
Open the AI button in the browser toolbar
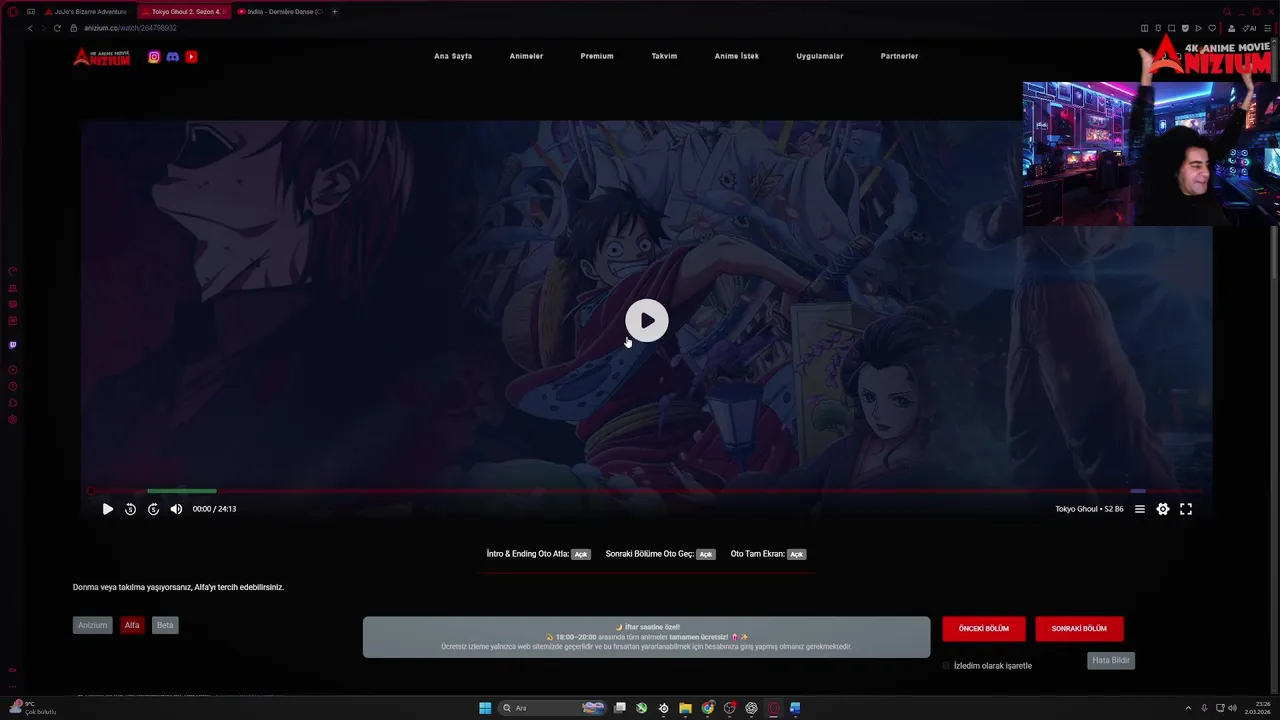1249,28
